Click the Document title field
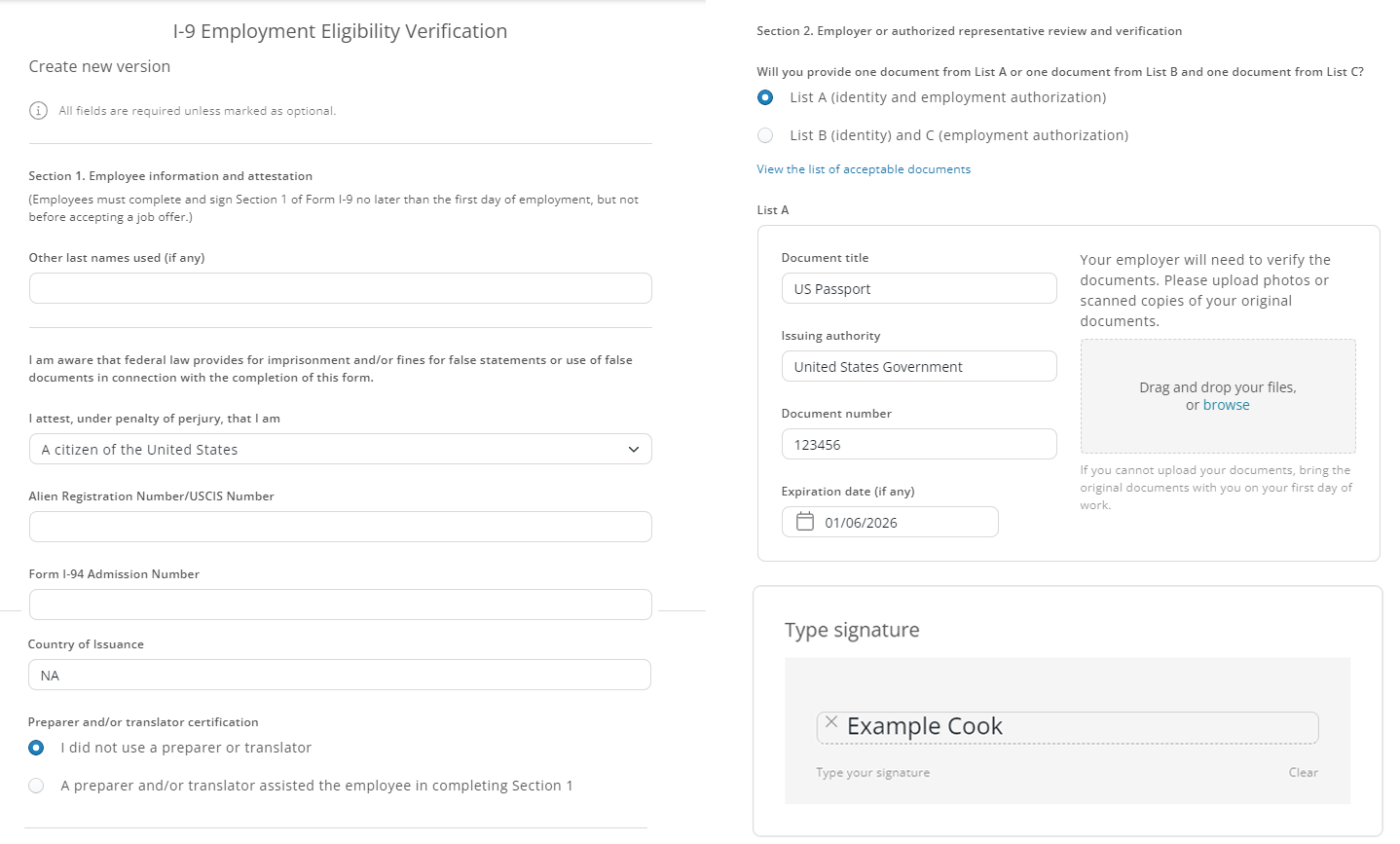Image resolution: width=1400 pixels, height=844 pixels. pos(918,288)
